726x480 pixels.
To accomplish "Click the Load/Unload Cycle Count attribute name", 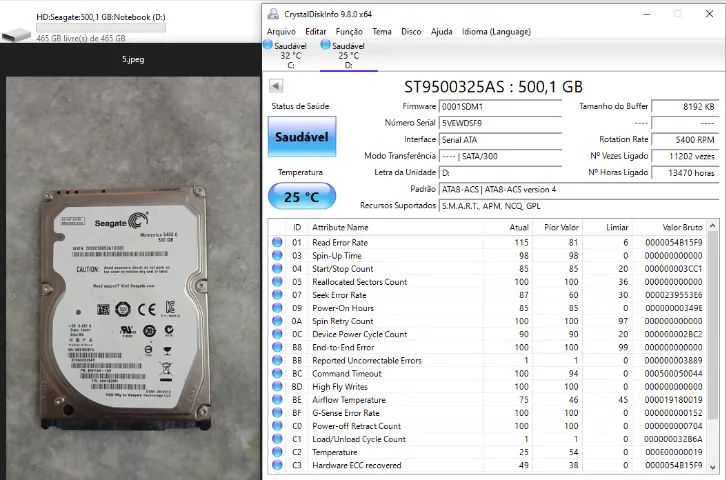I will [359, 439].
